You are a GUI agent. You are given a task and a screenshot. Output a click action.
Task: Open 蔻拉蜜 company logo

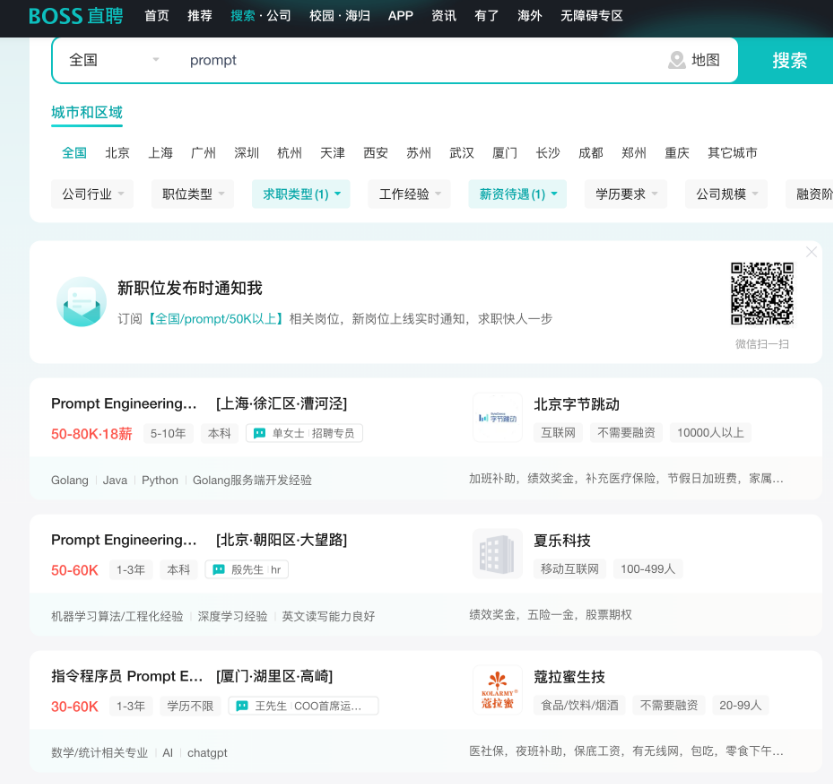(498, 690)
